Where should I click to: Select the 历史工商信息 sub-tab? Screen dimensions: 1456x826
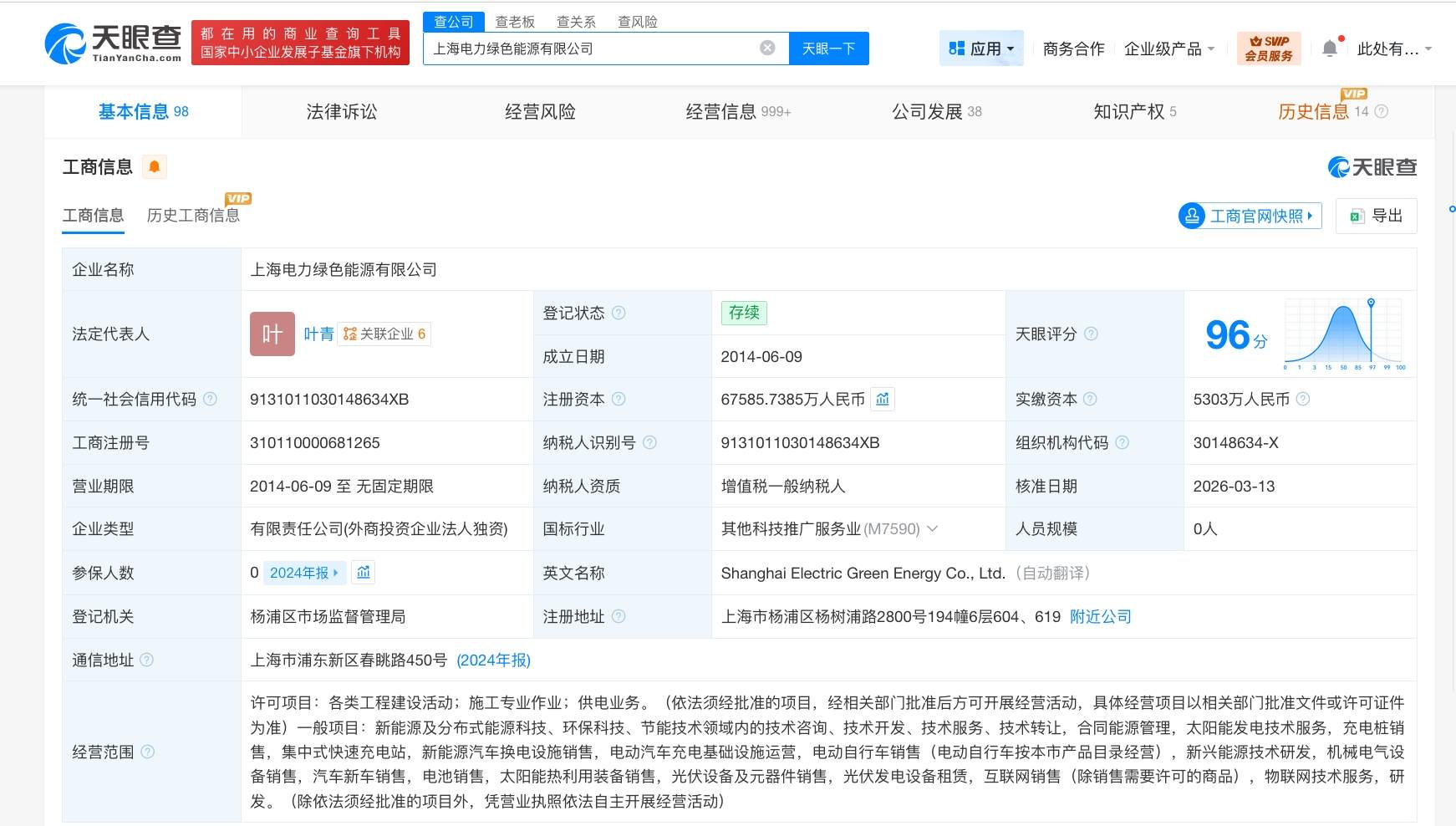[x=193, y=216]
